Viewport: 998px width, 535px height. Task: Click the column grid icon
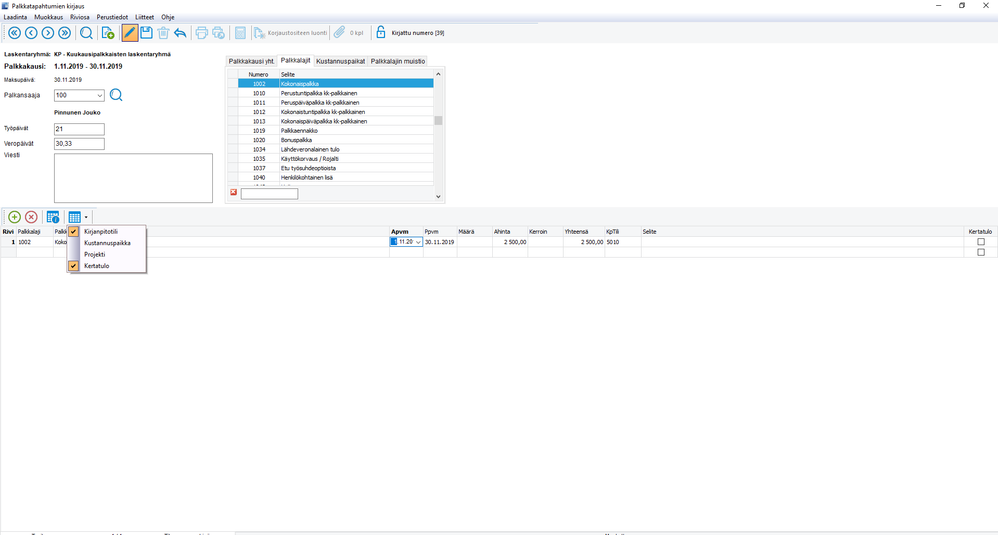74,218
